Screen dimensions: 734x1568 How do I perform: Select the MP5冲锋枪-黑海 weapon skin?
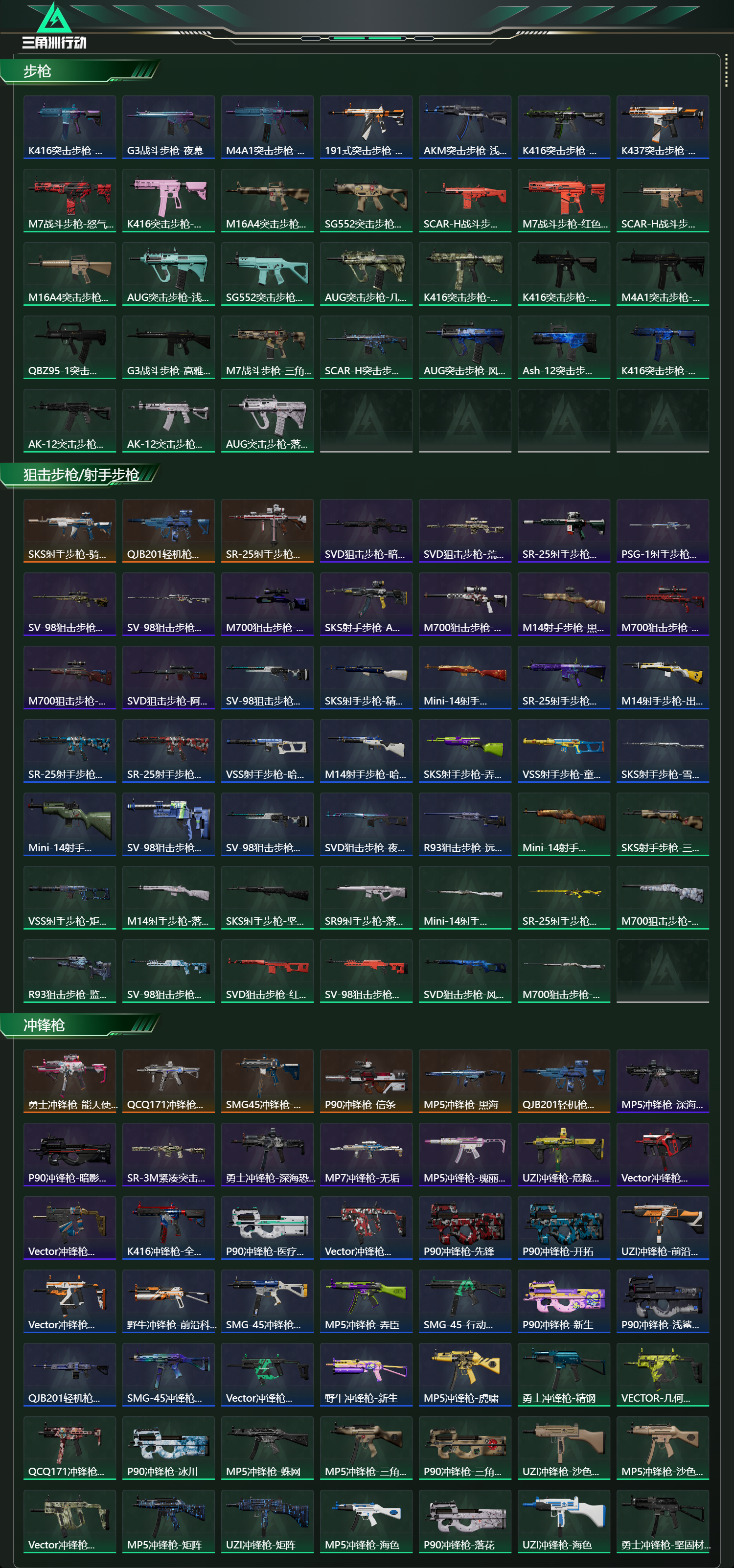465,1081
